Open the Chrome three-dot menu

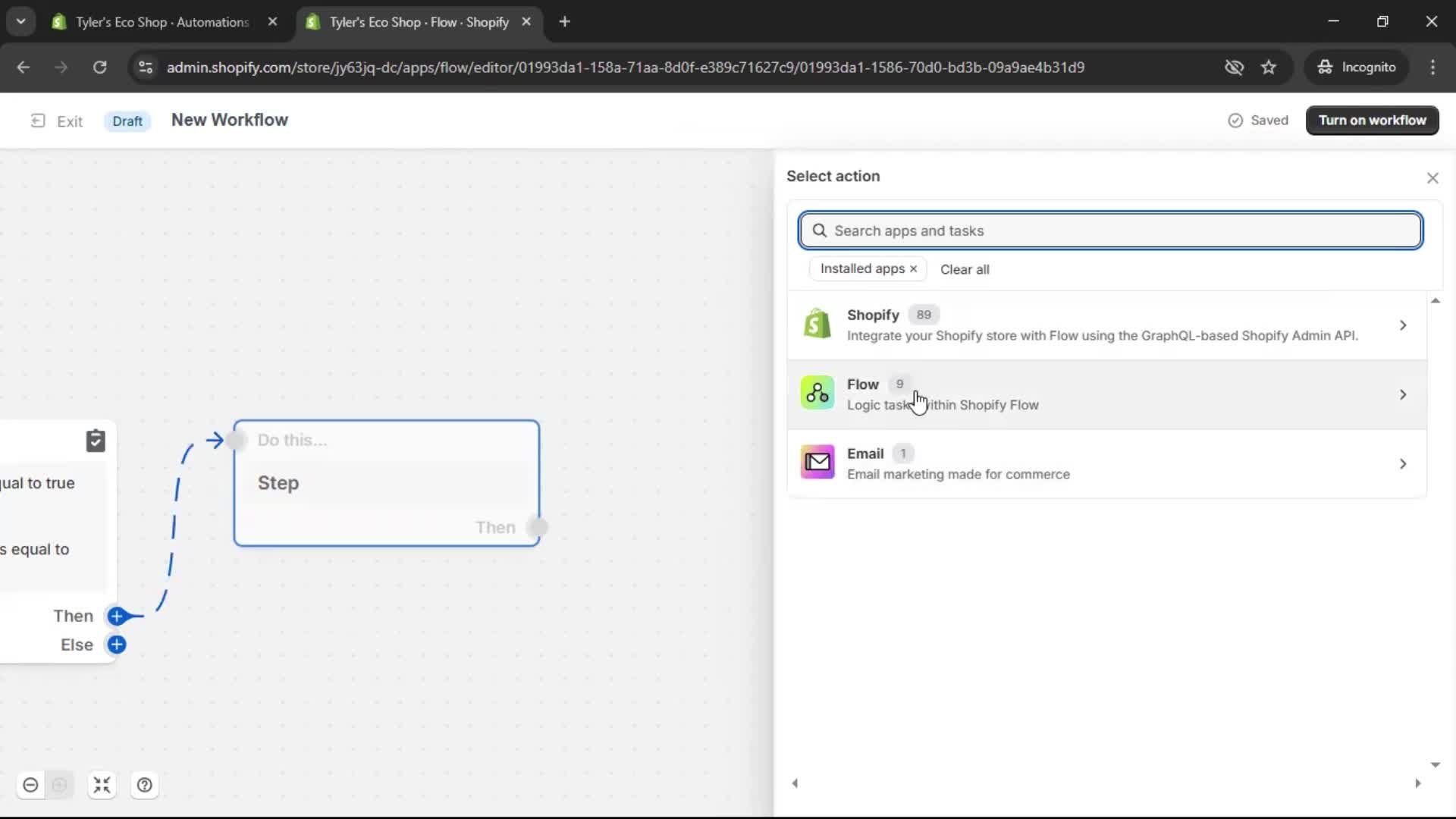pos(1433,67)
